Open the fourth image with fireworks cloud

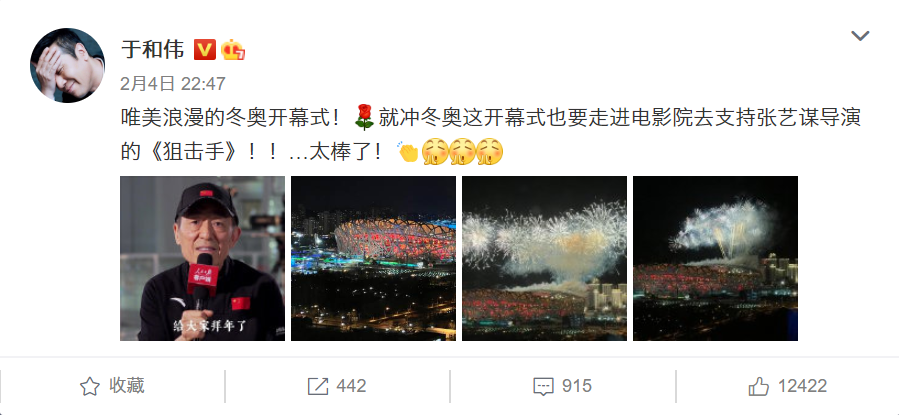coord(715,258)
